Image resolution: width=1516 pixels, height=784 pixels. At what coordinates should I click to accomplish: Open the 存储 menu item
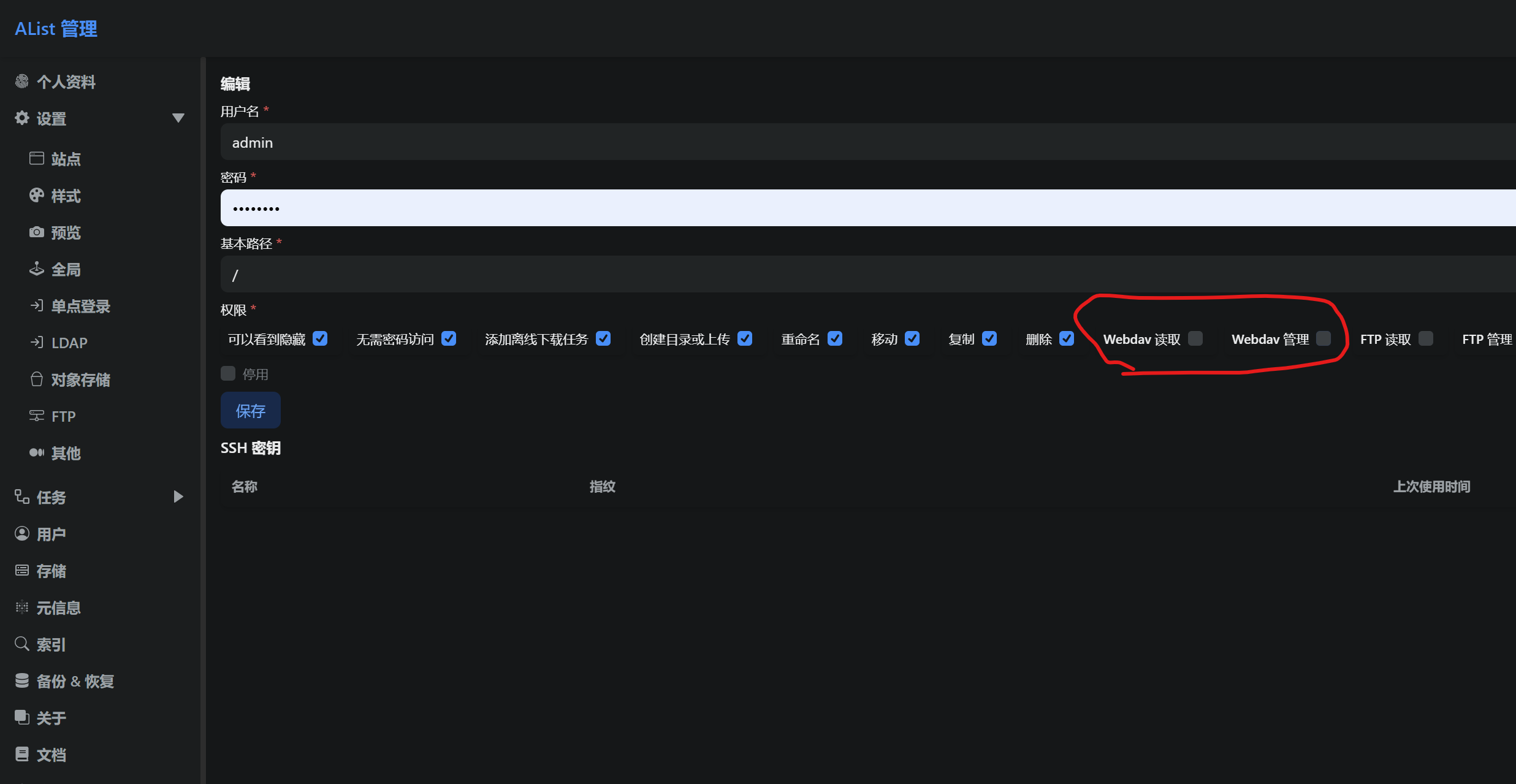(x=51, y=571)
